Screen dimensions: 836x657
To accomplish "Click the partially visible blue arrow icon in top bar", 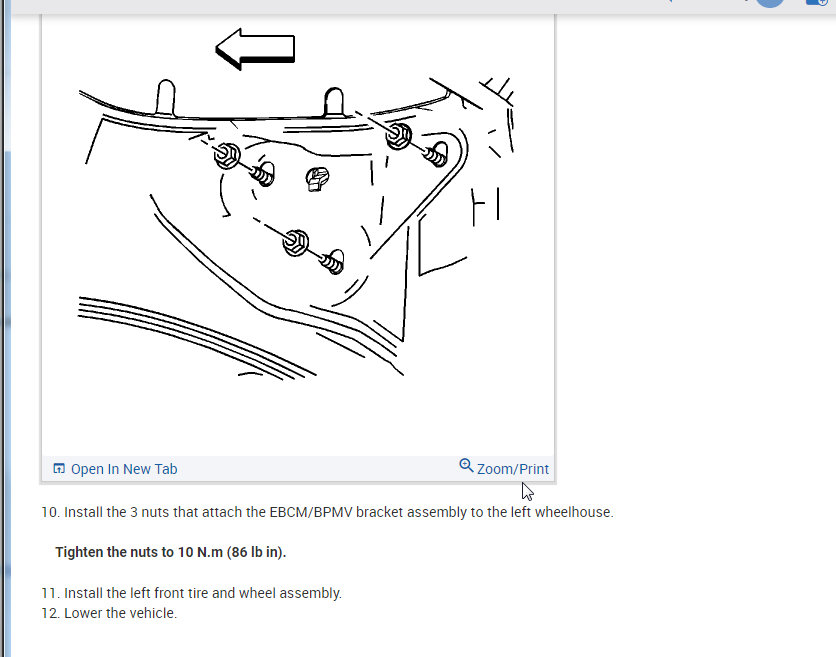I will (669, 2).
